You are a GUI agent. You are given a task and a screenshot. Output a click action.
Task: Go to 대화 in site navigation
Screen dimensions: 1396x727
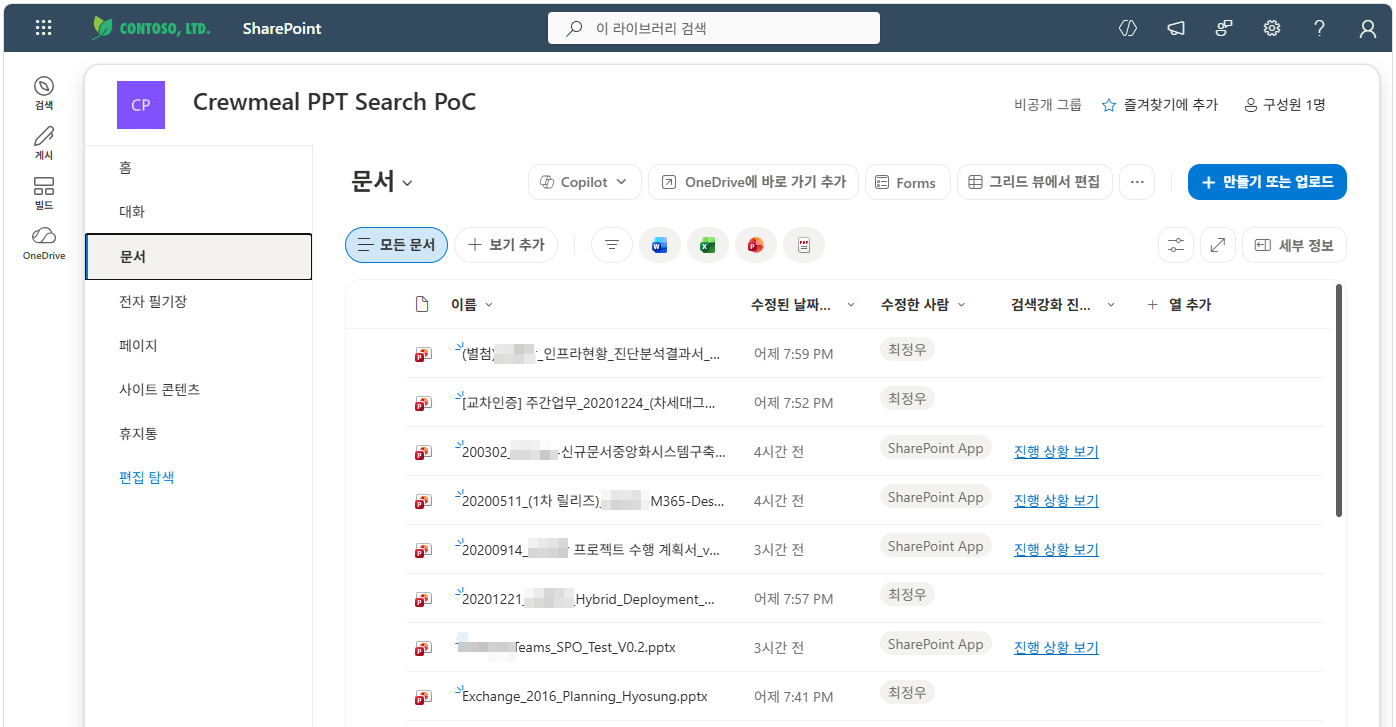click(x=198, y=212)
